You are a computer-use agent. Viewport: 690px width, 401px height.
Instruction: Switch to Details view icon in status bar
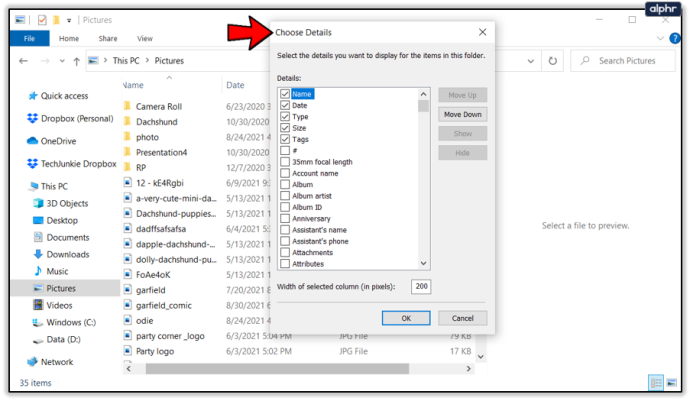click(656, 383)
